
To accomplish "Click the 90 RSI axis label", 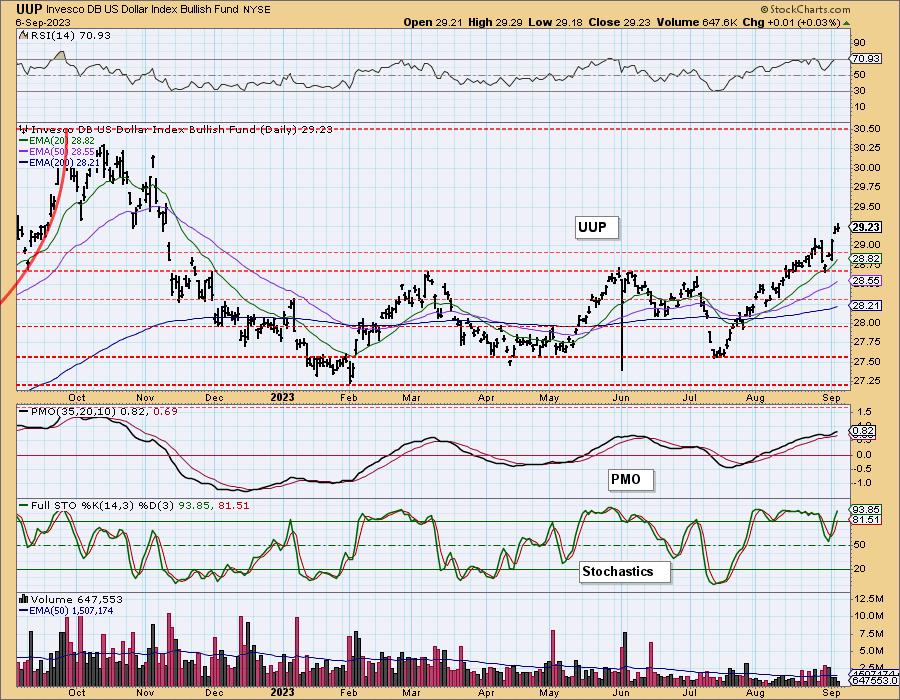I will [859, 42].
